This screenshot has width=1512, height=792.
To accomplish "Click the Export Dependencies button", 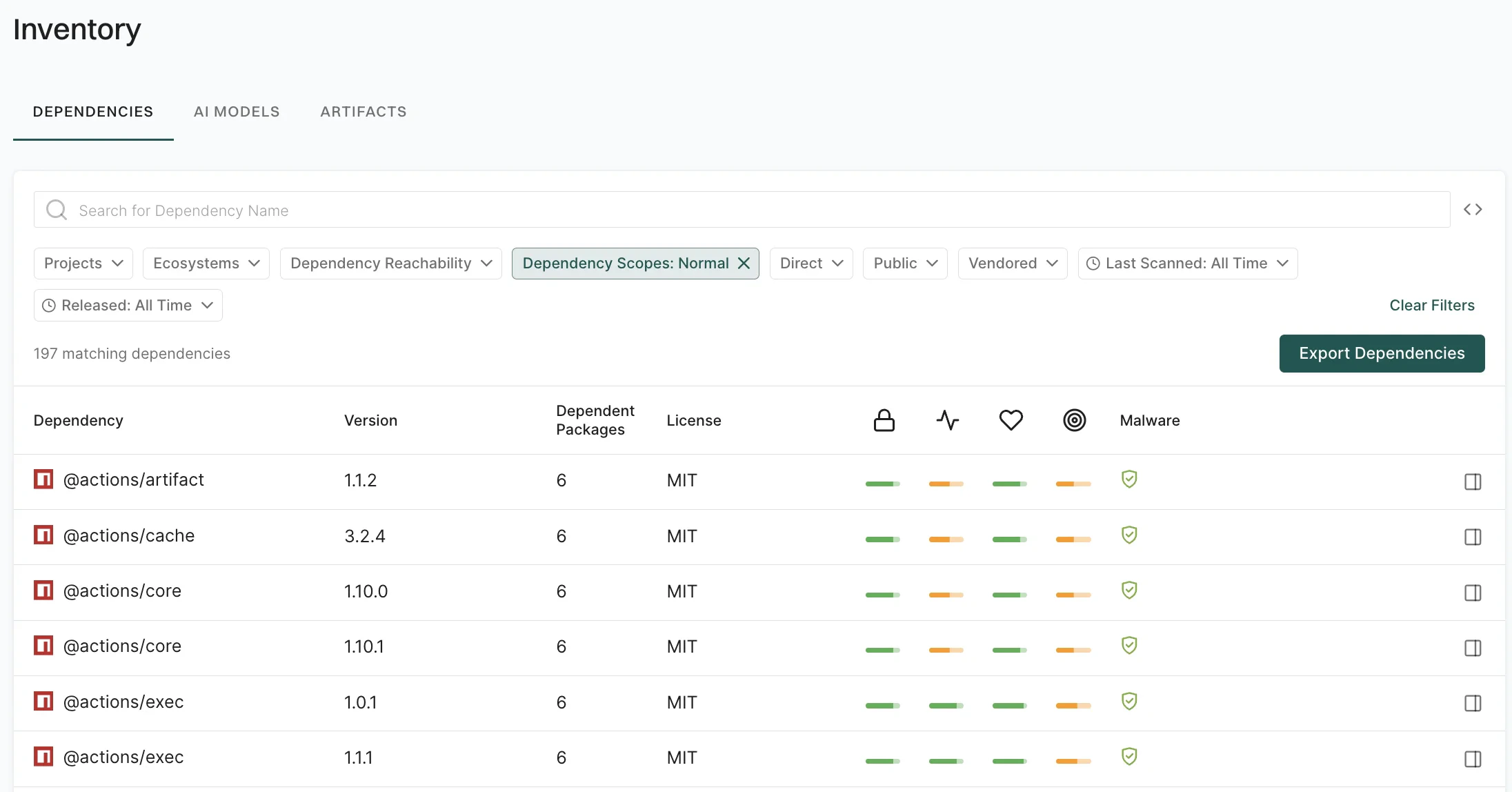I will click(x=1382, y=353).
